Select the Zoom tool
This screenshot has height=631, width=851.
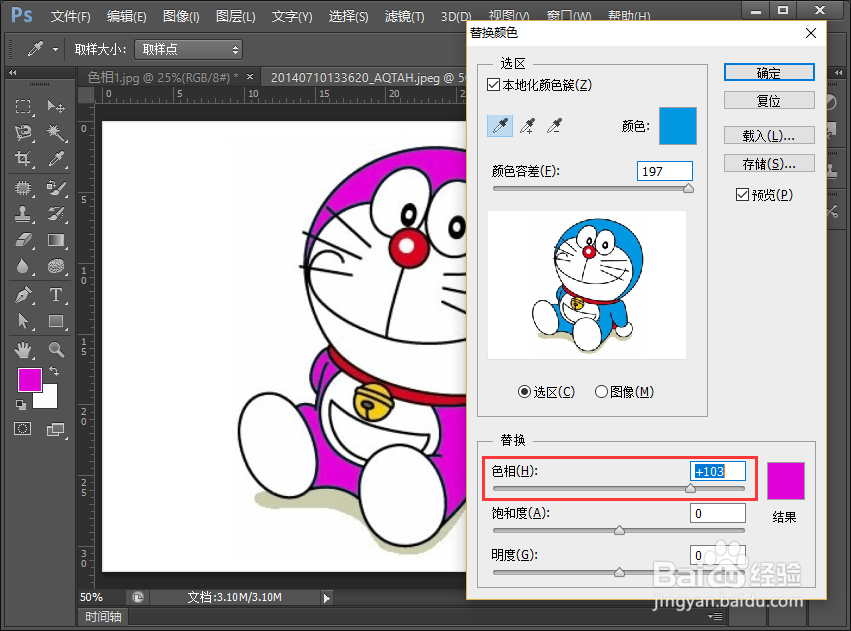55,350
